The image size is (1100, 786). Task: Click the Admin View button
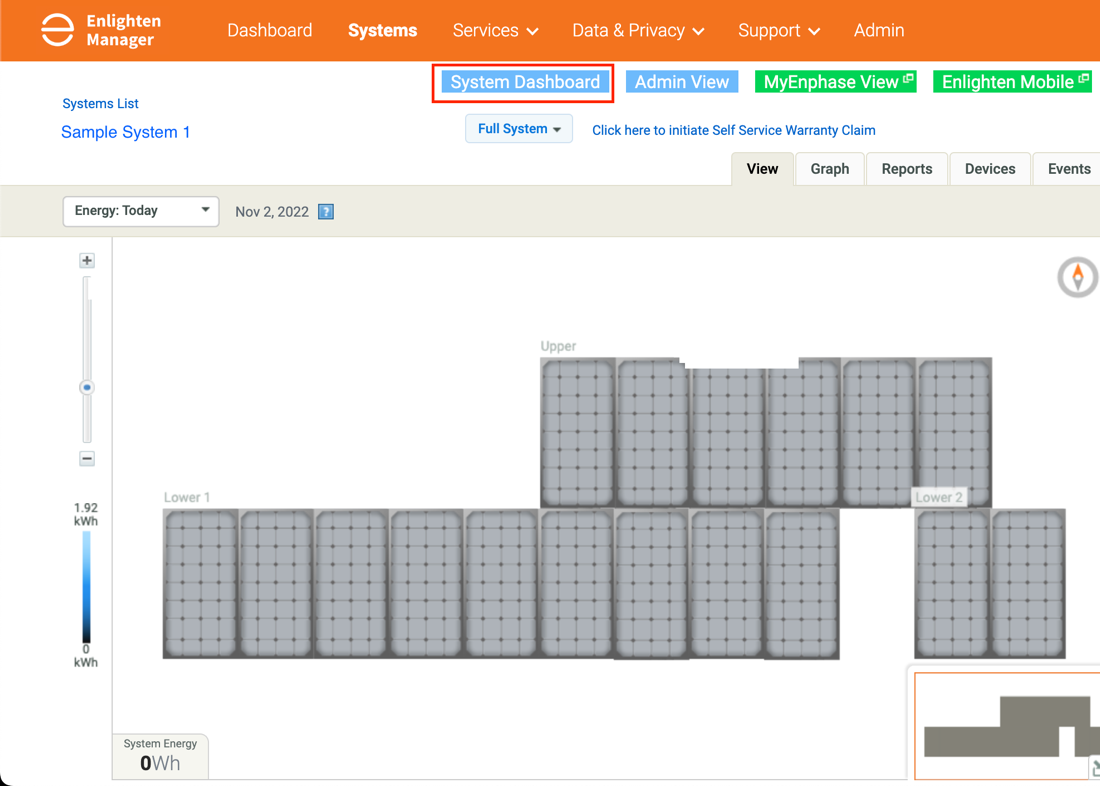(682, 81)
